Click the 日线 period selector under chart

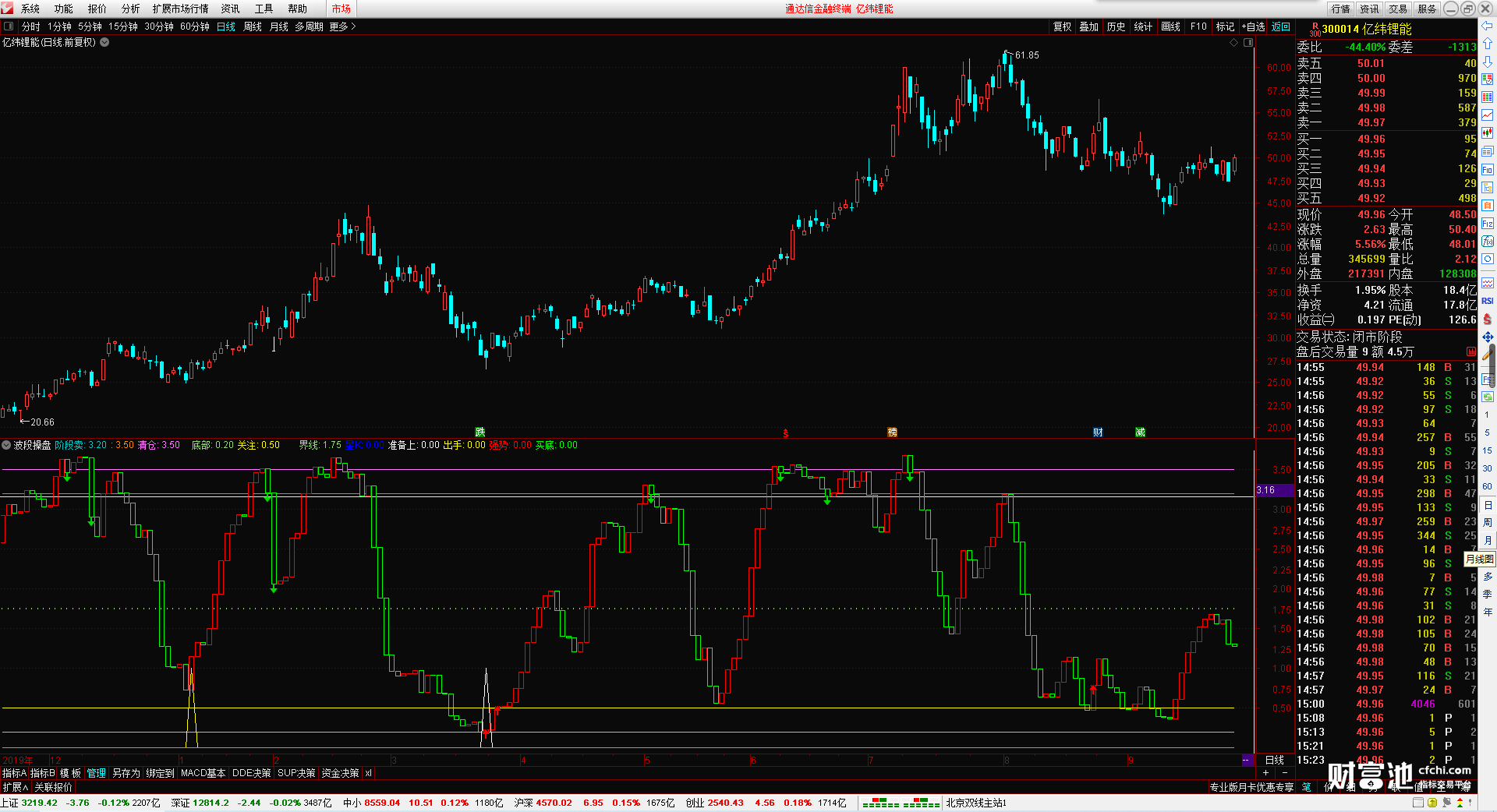[1275, 760]
